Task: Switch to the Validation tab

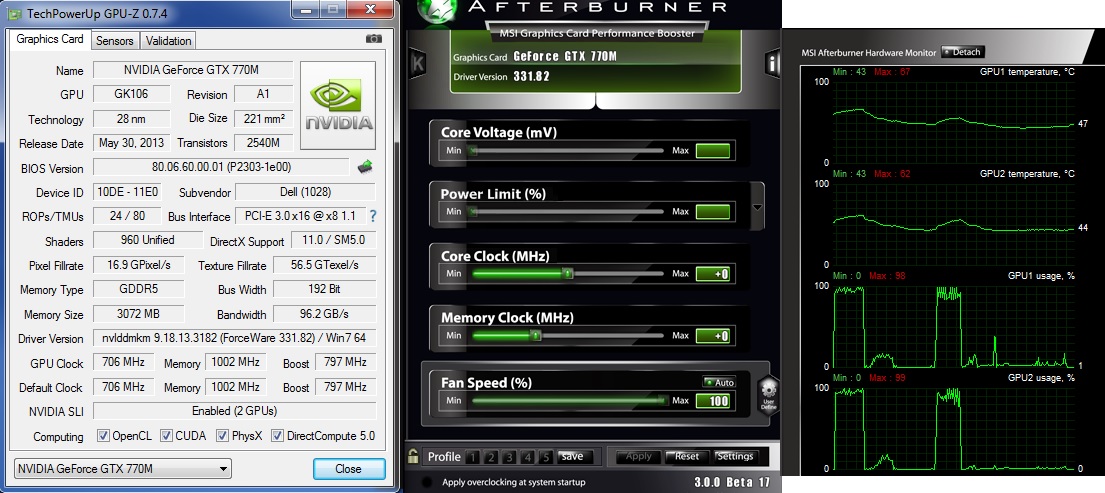Action: pos(168,41)
